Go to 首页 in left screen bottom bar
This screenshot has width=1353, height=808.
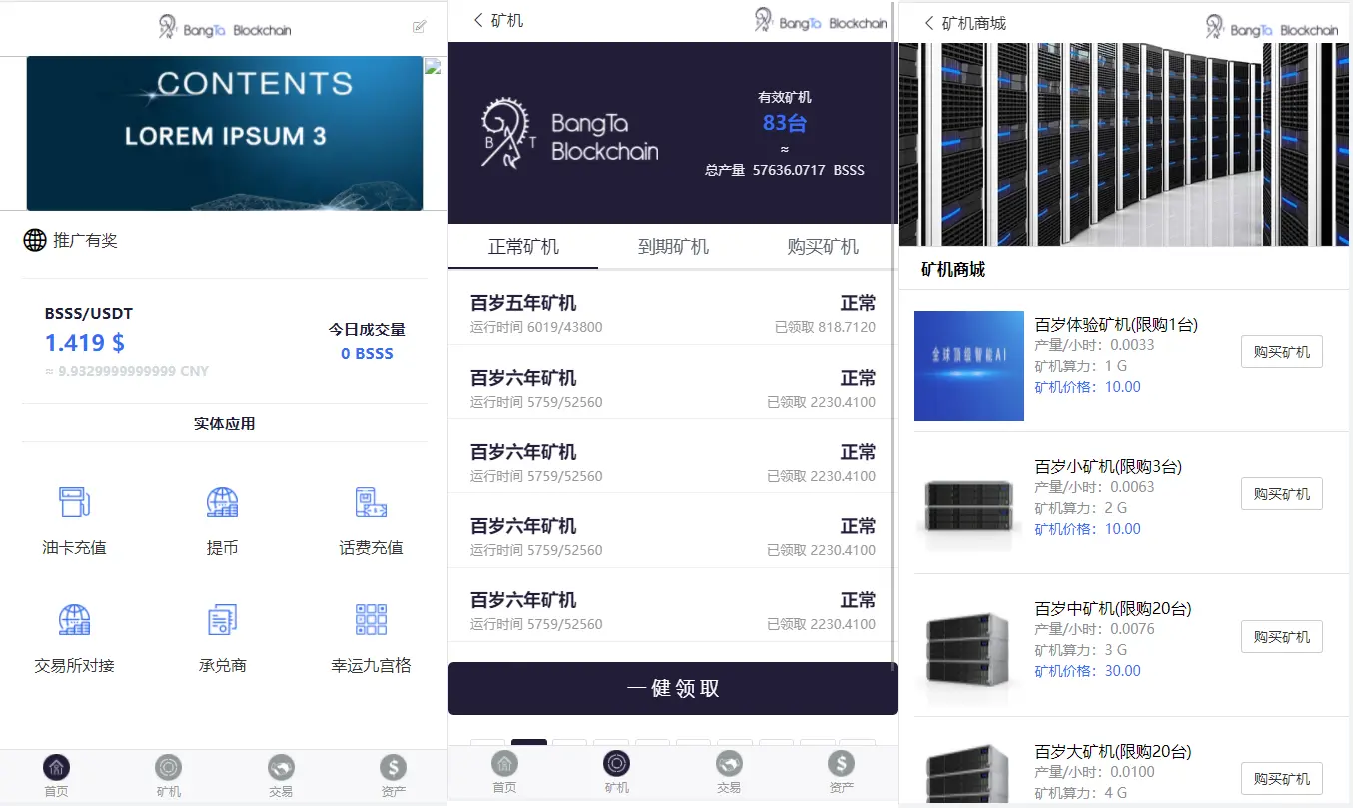(56, 776)
